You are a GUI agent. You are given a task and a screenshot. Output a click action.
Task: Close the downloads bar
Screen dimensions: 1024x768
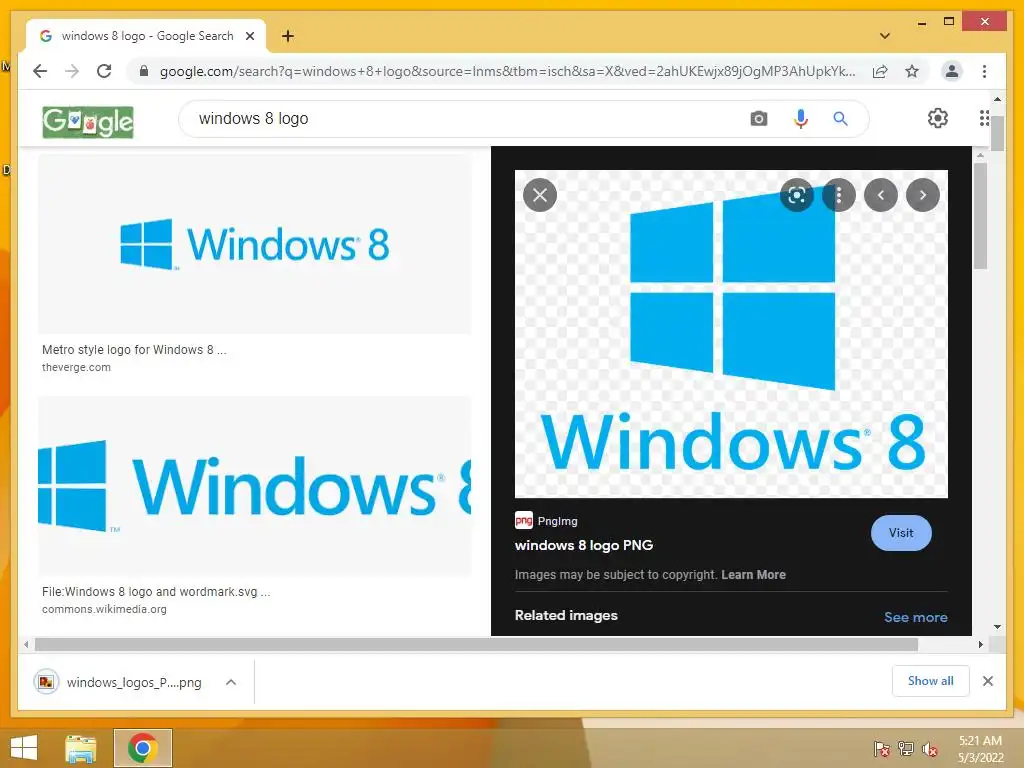point(987,681)
